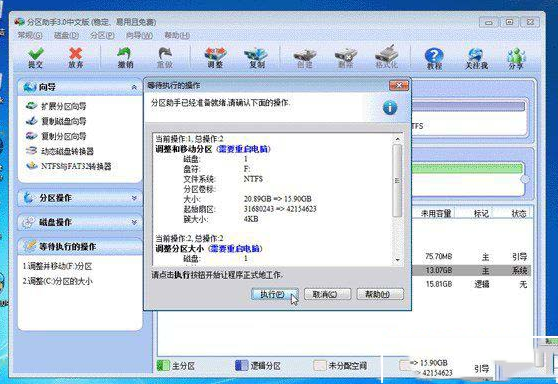The image size is (558, 384).
Task: Expand the 分区操作 panel
Action: click(x=134, y=198)
